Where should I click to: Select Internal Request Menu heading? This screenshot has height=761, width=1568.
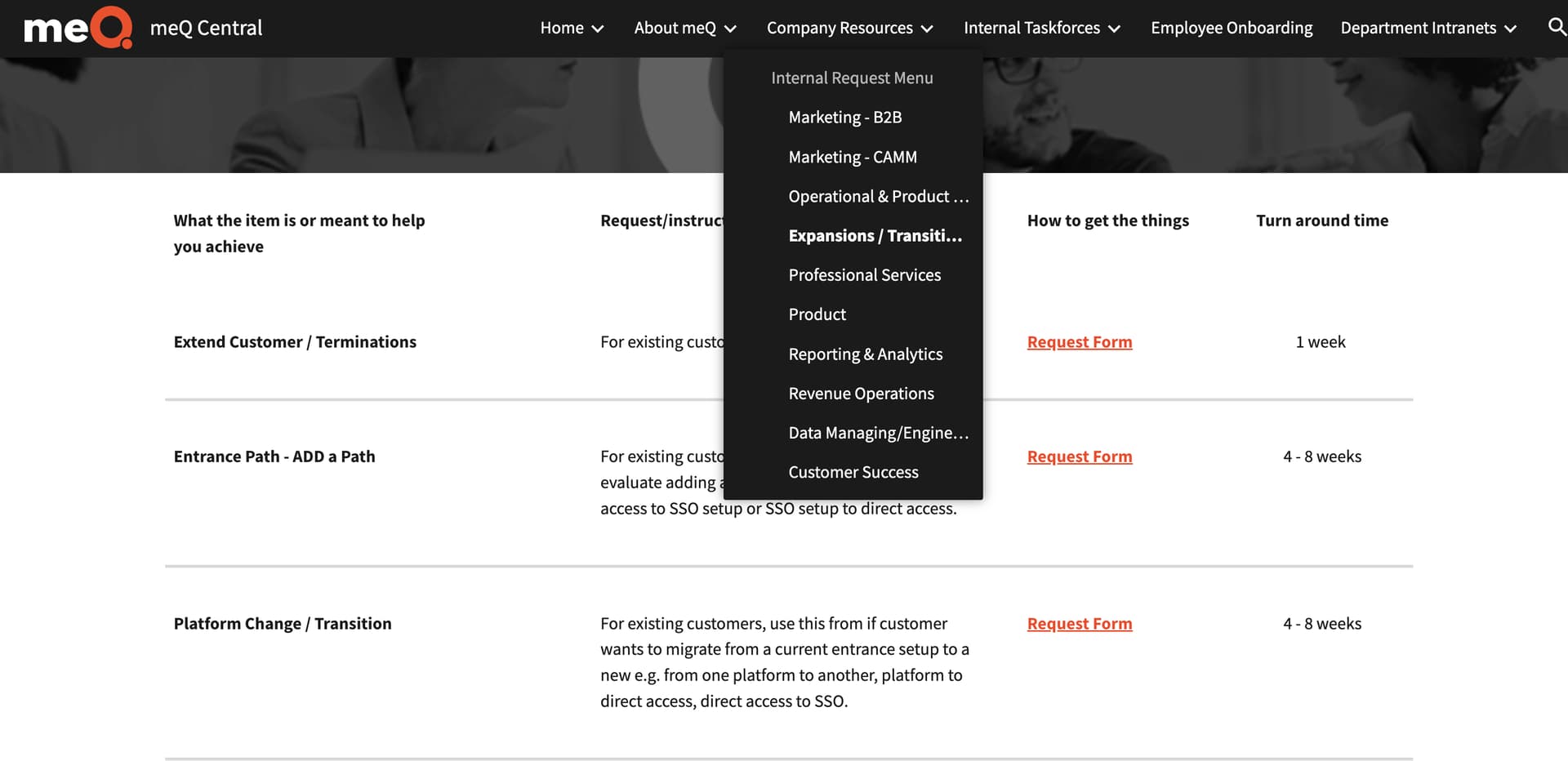pyautogui.click(x=852, y=78)
